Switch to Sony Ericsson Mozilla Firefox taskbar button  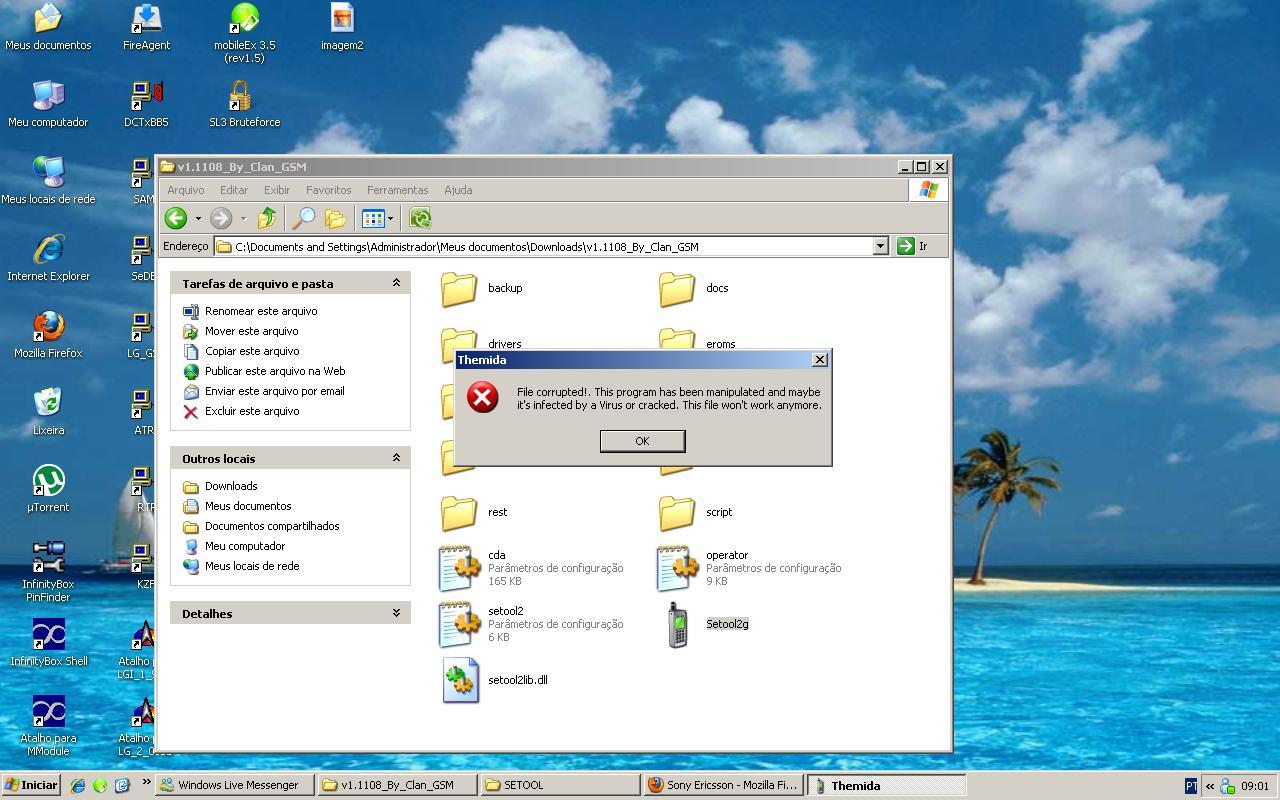pos(722,785)
